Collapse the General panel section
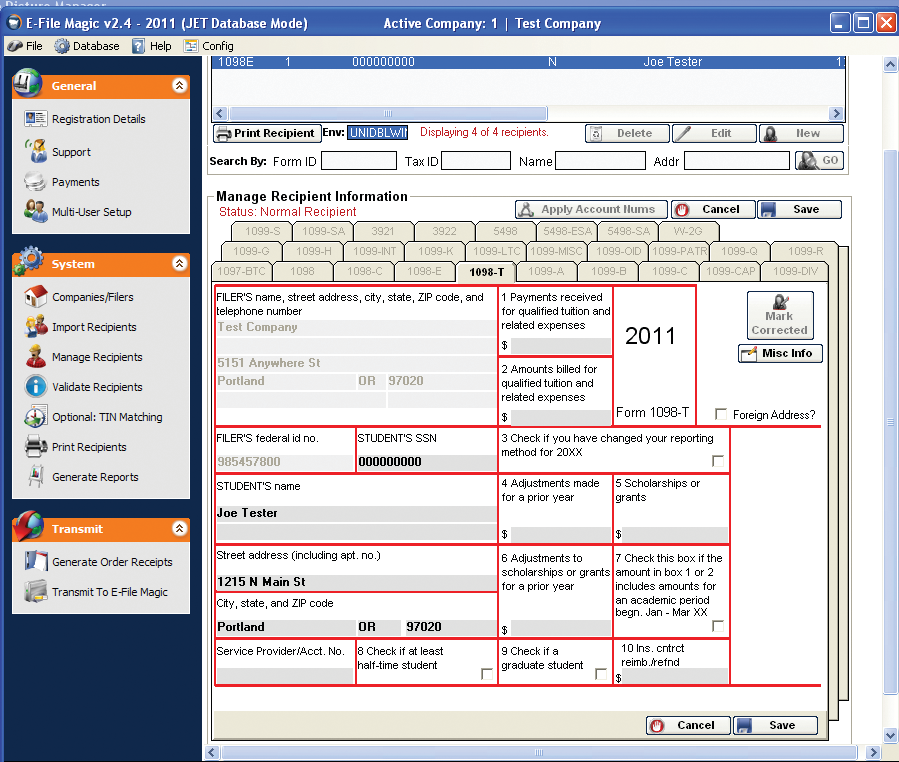Screen dimensions: 899x762 pyautogui.click(x=179, y=86)
